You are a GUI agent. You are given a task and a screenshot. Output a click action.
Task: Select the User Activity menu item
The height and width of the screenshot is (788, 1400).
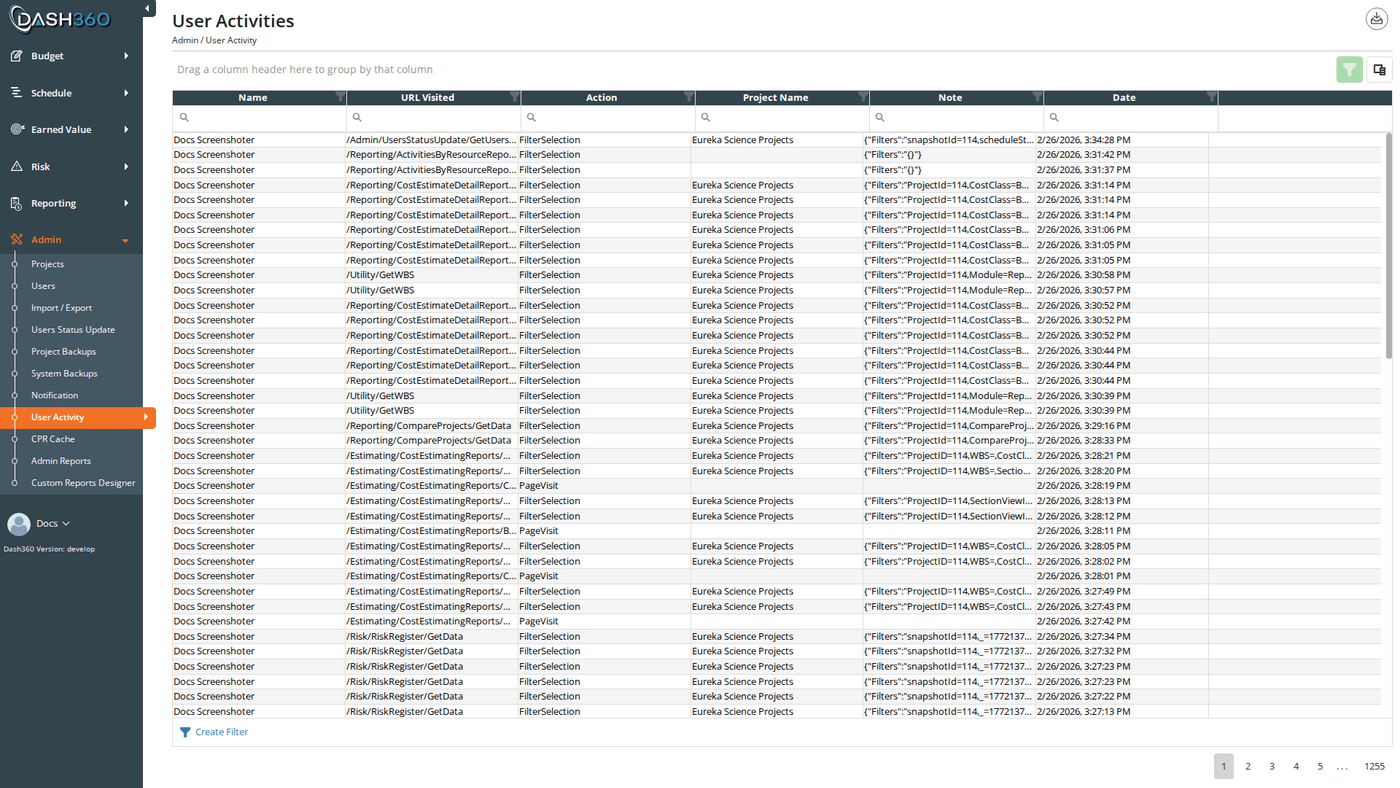point(78,417)
